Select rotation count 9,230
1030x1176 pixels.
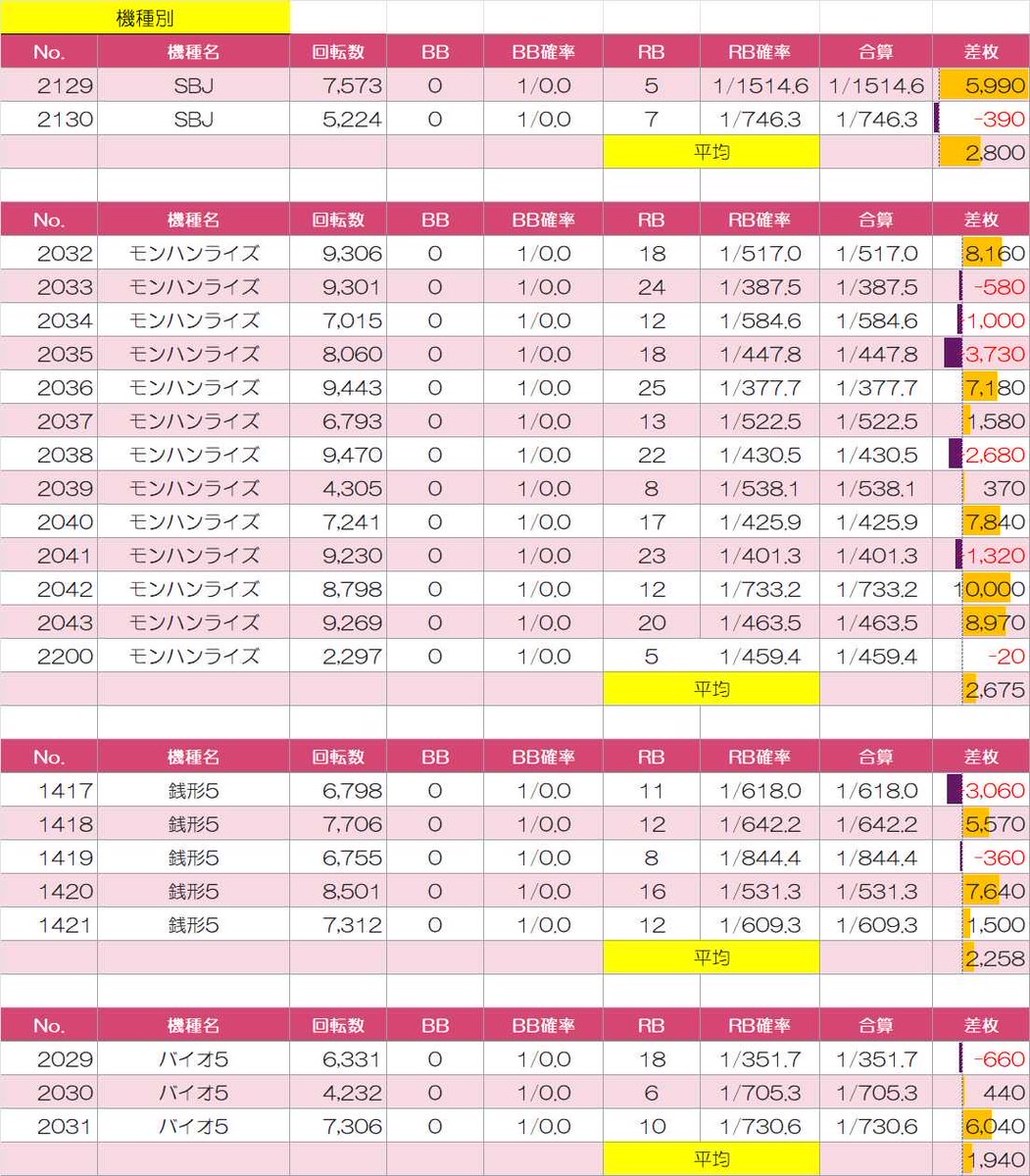click(353, 556)
